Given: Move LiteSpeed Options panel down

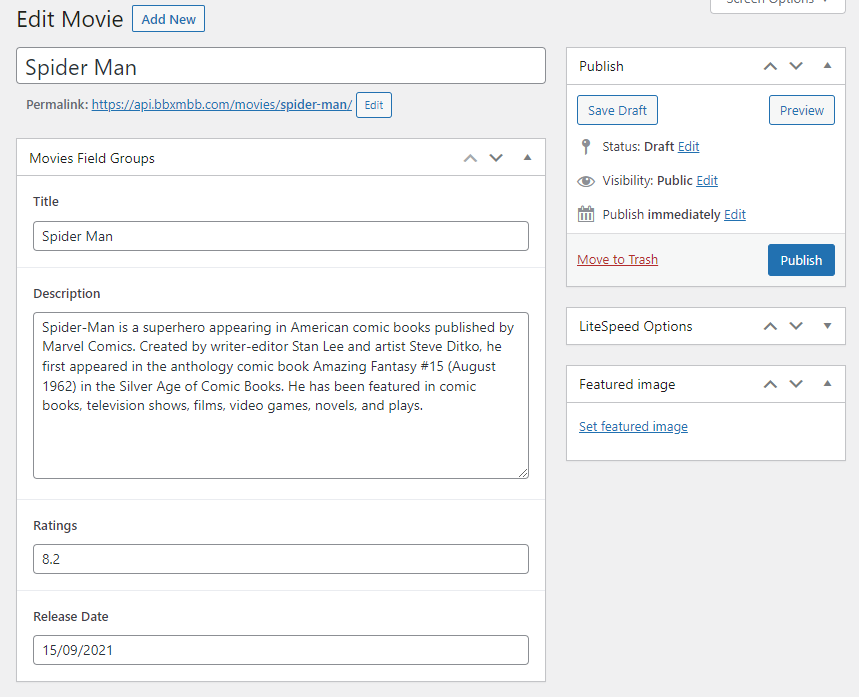Looking at the screenshot, I should click(796, 327).
